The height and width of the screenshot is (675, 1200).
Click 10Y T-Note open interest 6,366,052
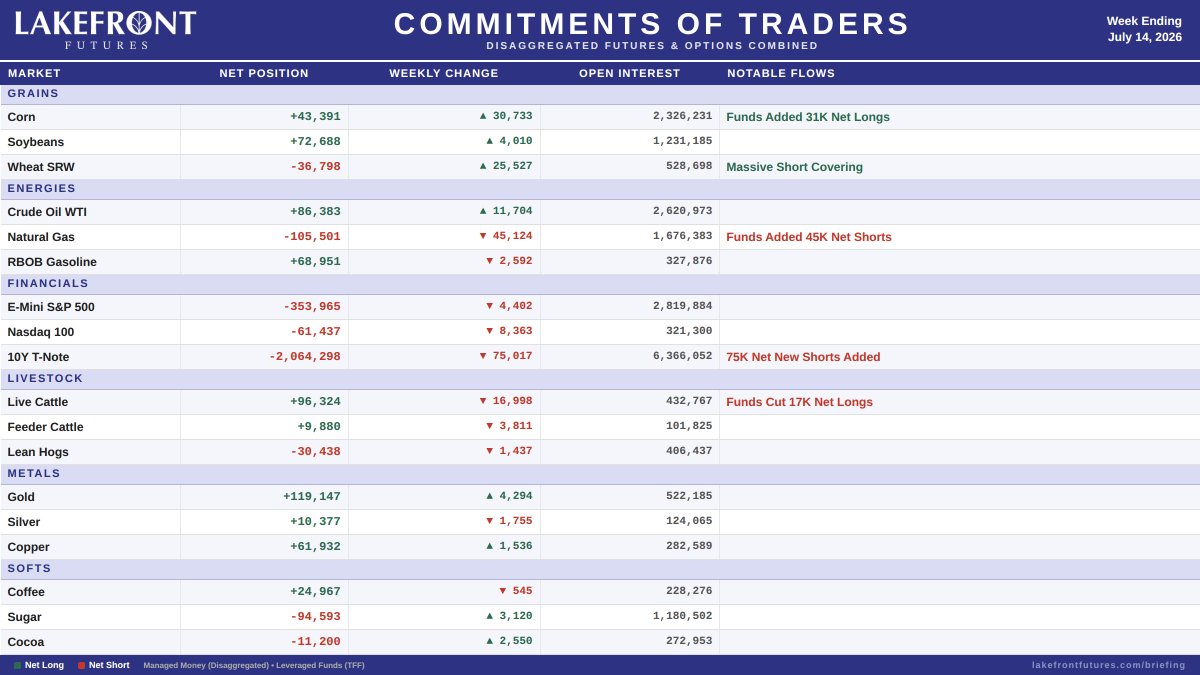pos(683,356)
